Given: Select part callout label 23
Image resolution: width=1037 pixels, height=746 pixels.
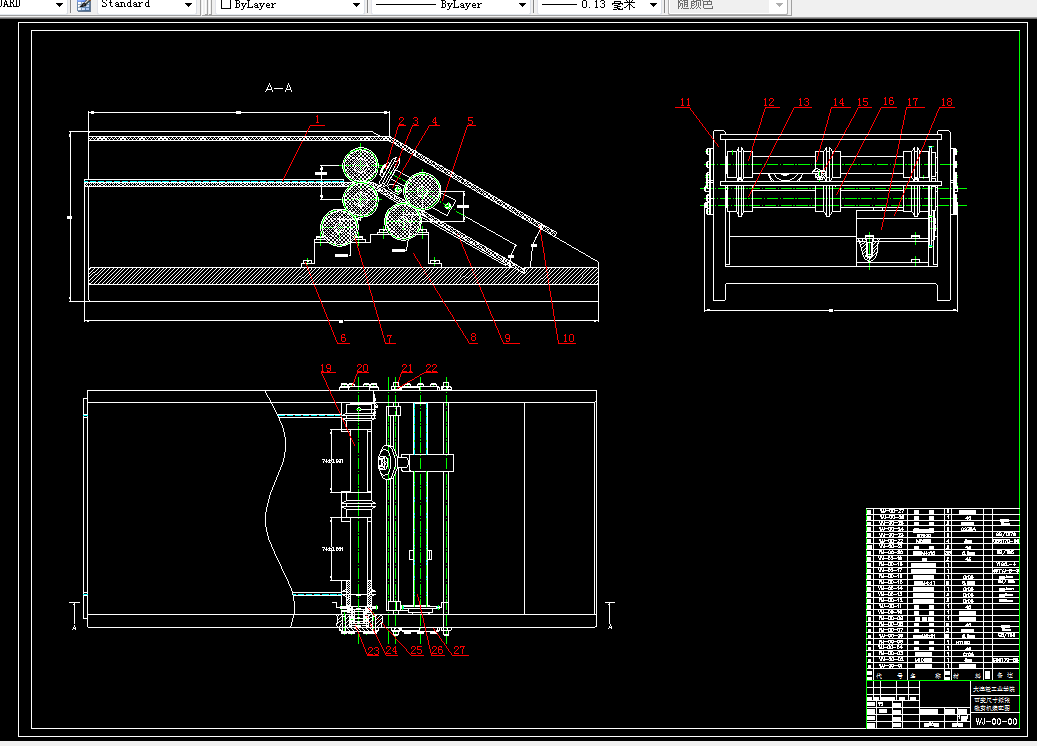Looking at the screenshot, I should (374, 651).
